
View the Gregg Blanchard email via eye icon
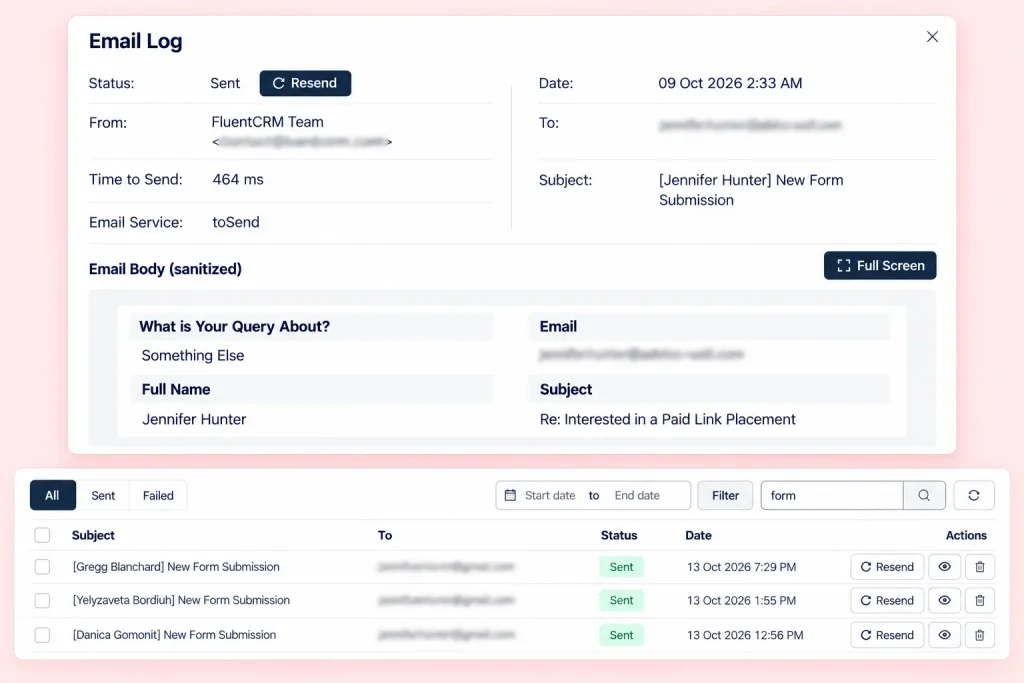[944, 567]
